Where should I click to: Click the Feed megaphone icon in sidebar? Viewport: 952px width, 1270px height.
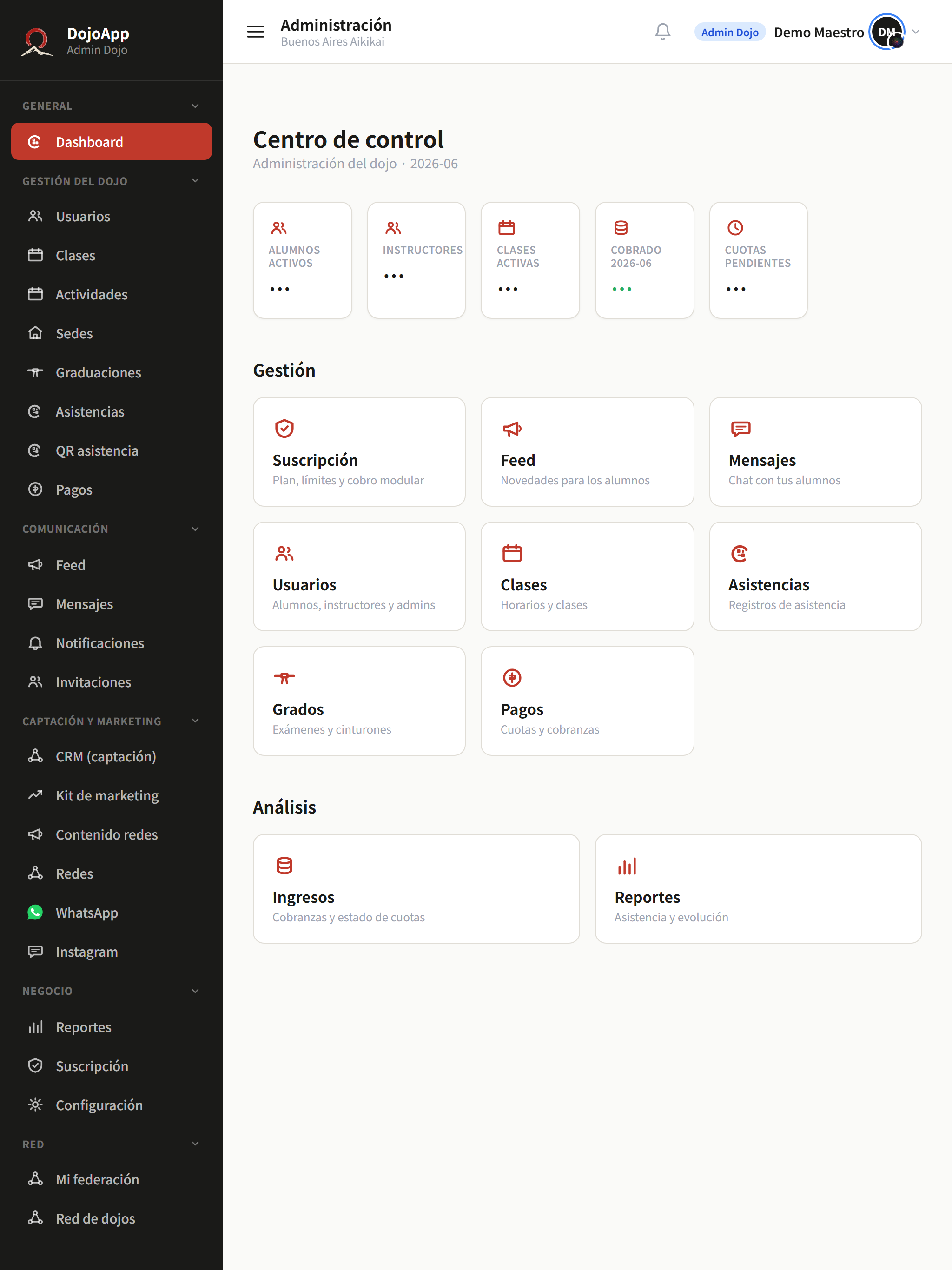35,564
